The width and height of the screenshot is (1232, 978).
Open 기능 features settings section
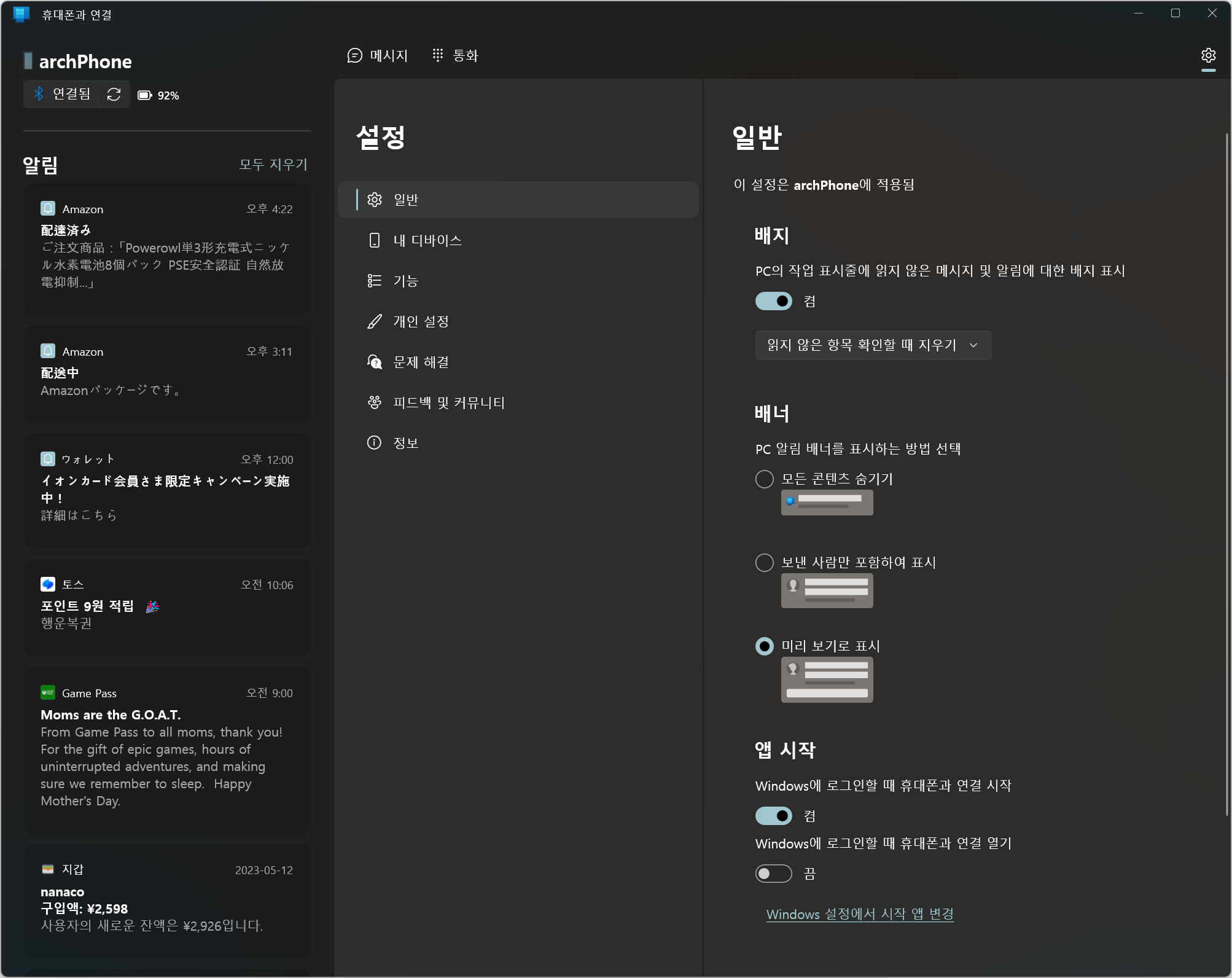(405, 281)
